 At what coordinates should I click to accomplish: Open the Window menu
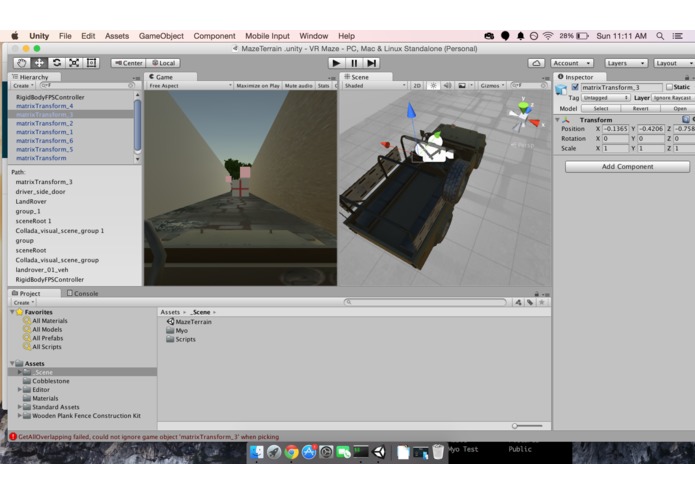coord(313,36)
